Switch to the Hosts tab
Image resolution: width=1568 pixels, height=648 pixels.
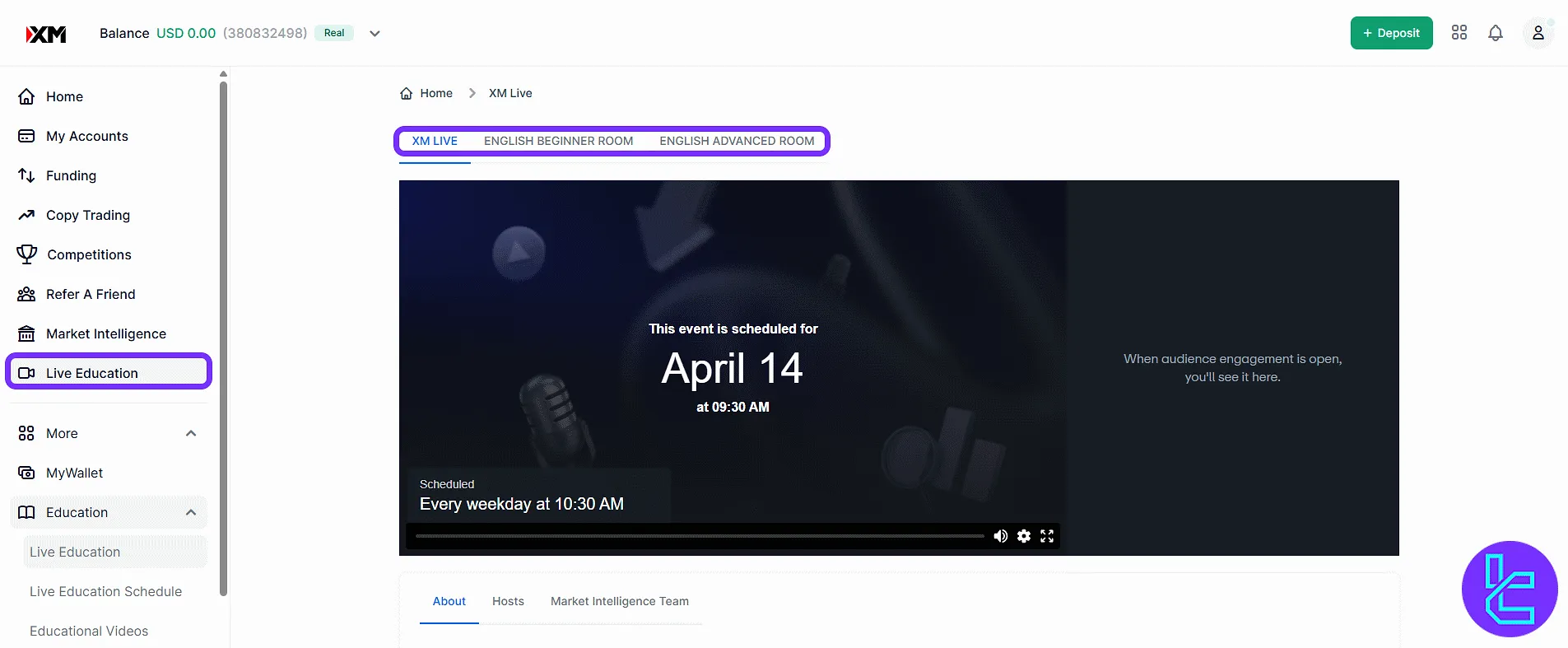pos(508,601)
